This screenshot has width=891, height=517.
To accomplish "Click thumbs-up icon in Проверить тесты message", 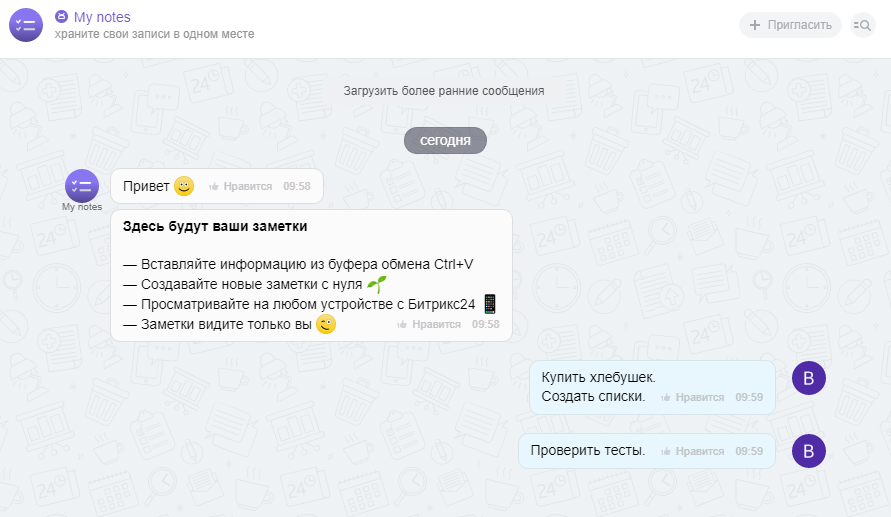I will pos(666,451).
